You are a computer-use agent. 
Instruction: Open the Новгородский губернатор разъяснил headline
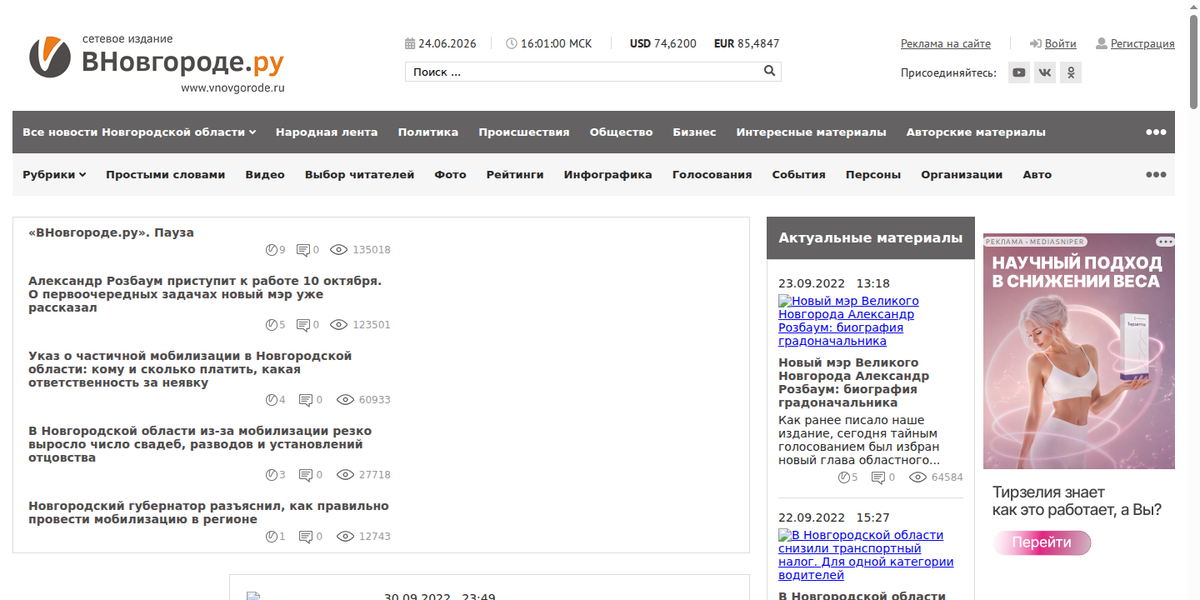[208, 512]
